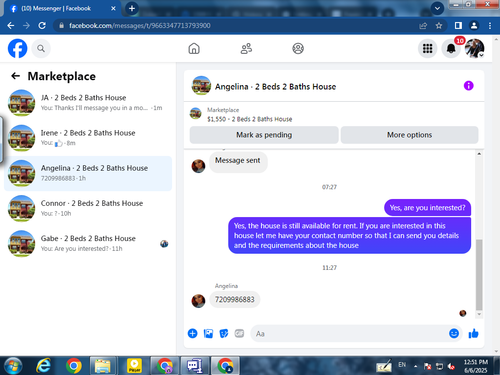Choose a sticker with the sticker icon
The image size is (500, 375).
pyautogui.click(x=224, y=333)
